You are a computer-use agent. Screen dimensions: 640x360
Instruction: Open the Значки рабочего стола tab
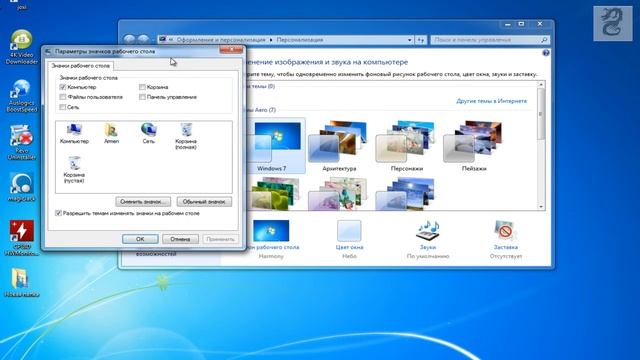click(80, 66)
